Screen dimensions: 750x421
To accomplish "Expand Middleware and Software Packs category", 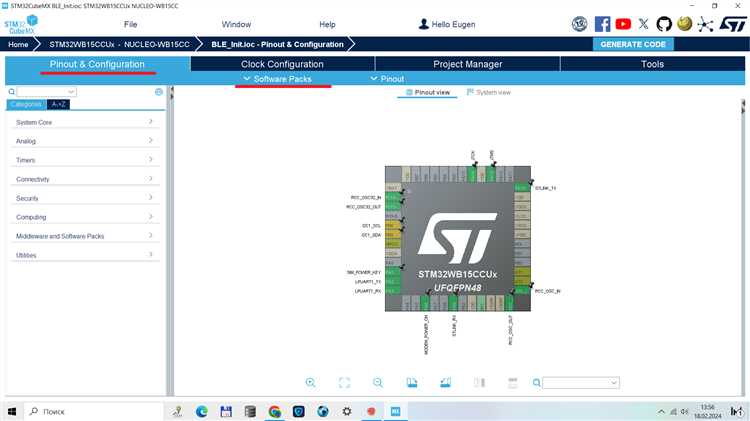I will [85, 236].
